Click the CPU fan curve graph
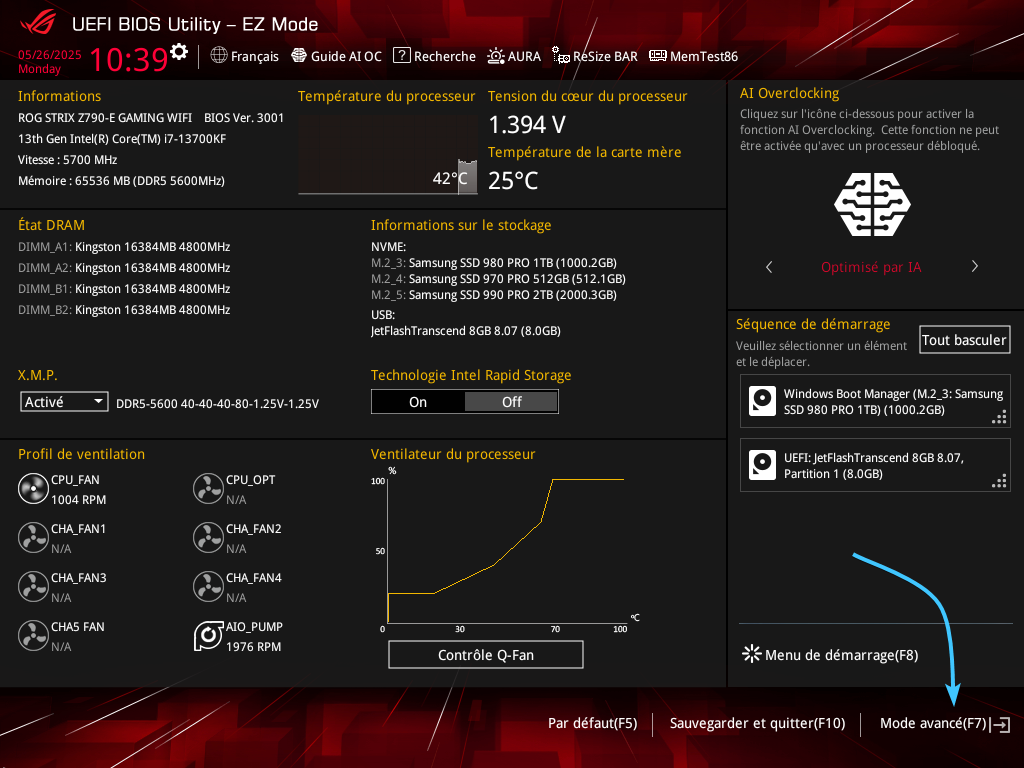The height and width of the screenshot is (768, 1024). click(505, 550)
